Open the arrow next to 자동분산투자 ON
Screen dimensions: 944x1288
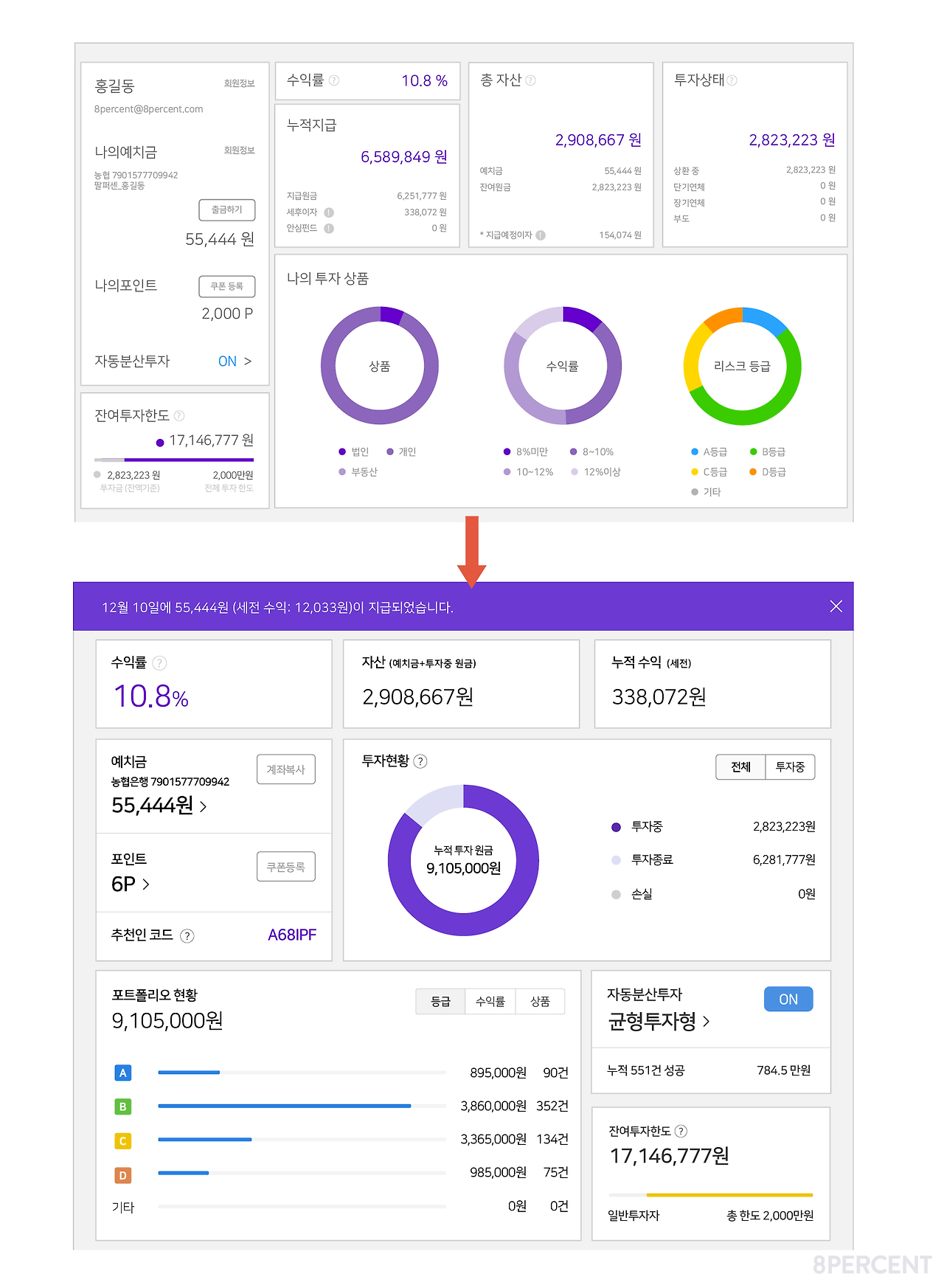248,361
